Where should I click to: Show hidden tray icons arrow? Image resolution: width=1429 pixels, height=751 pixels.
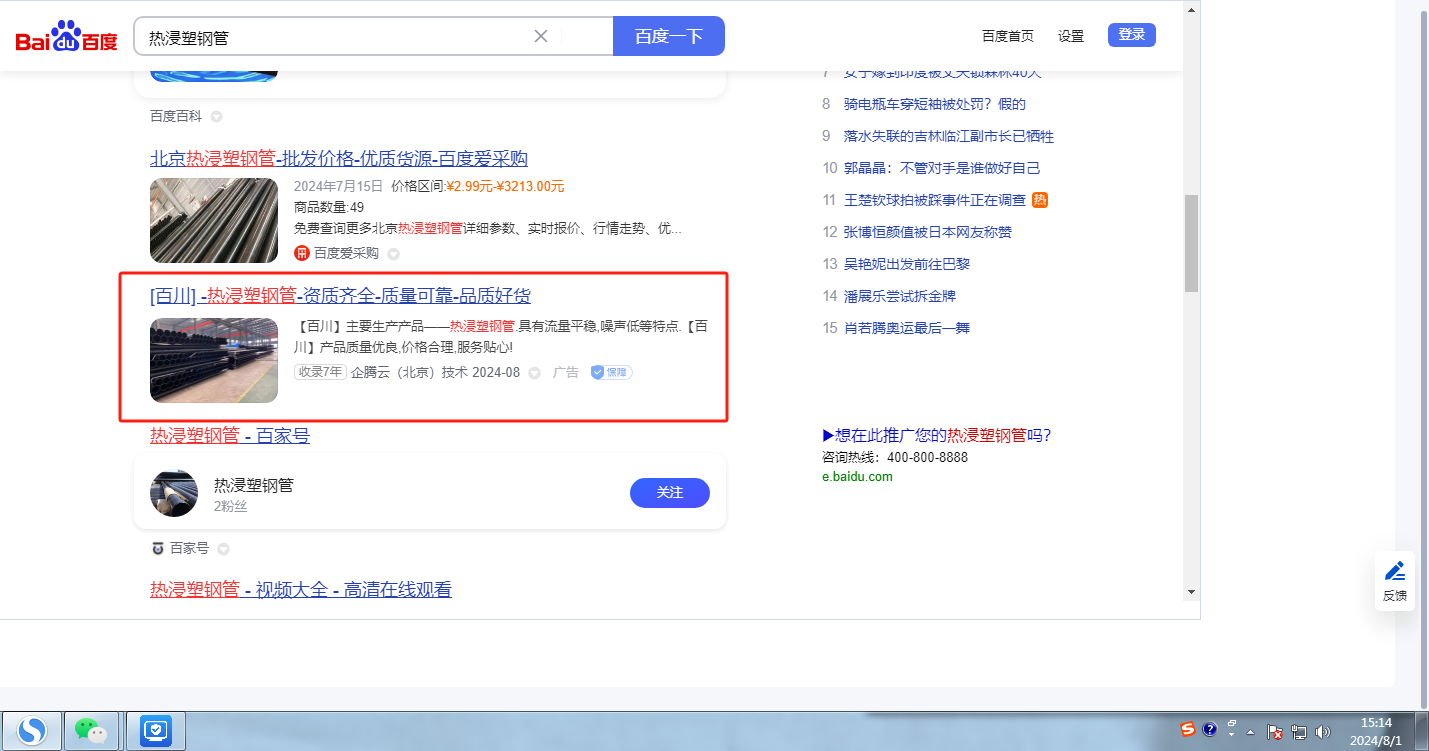click(x=1250, y=733)
